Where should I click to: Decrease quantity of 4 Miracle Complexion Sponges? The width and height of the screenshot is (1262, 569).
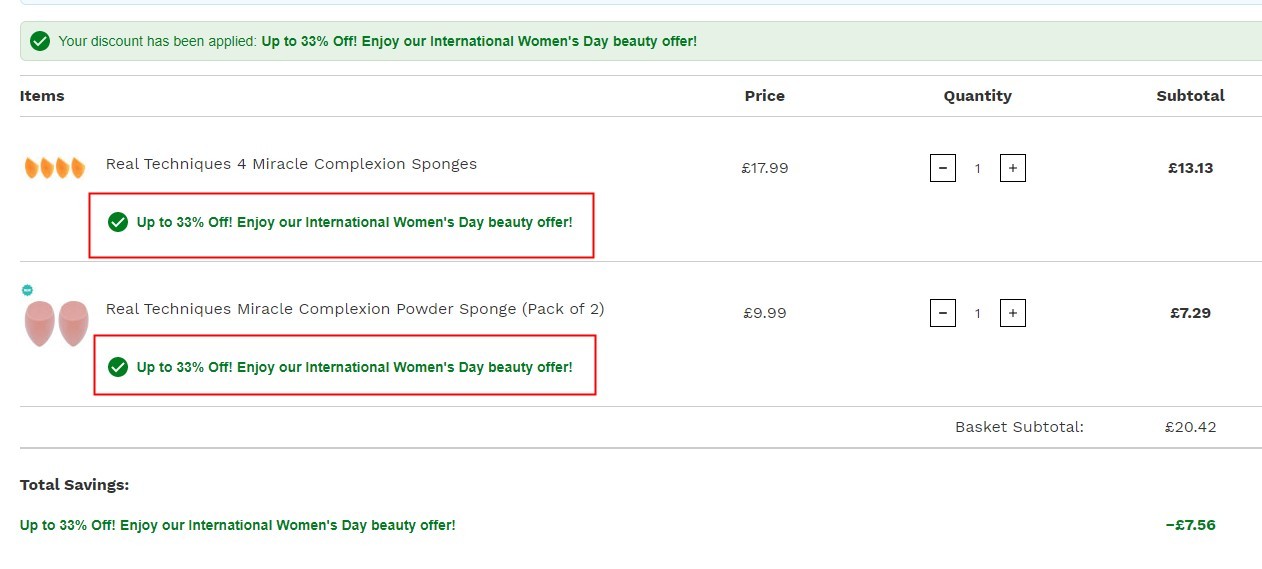(942, 168)
